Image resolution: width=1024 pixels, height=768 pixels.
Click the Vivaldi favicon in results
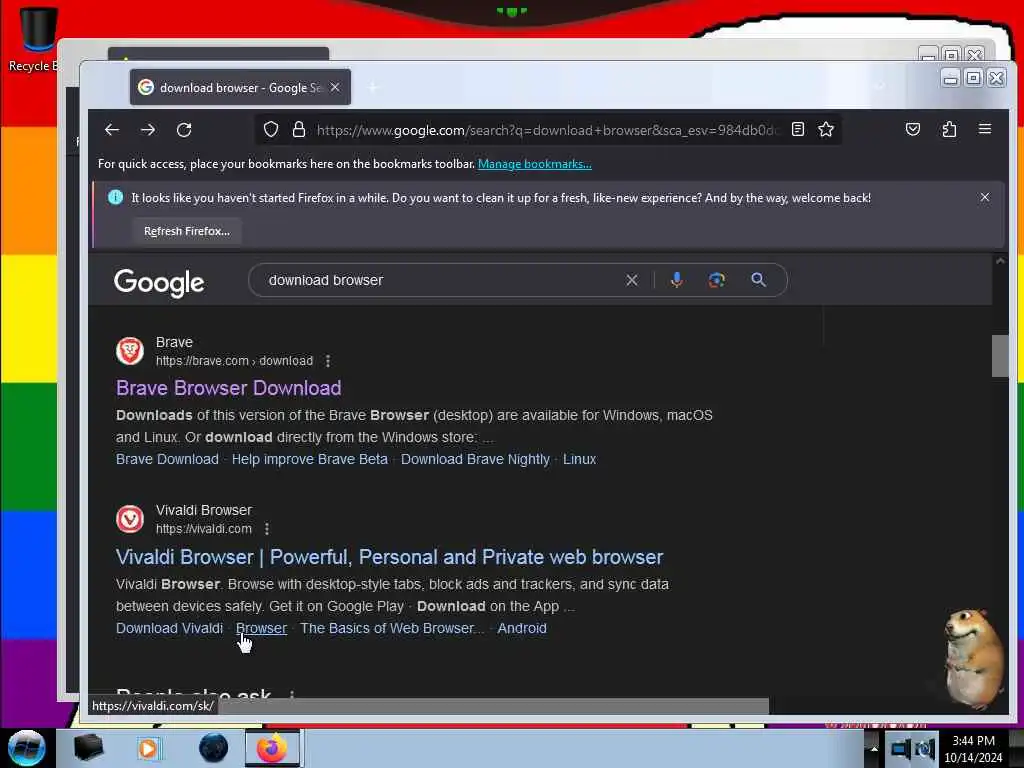coord(130,519)
